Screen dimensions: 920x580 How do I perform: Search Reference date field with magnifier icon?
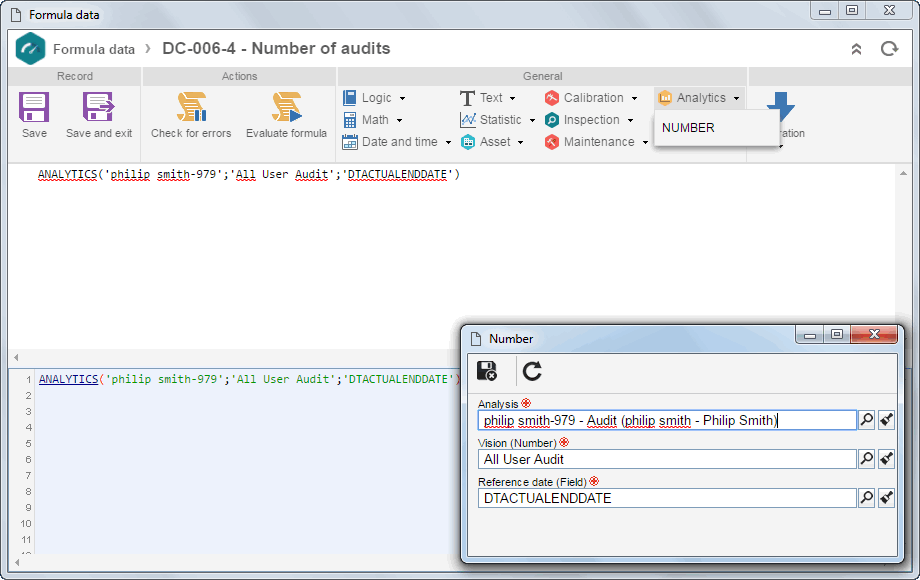(867, 498)
